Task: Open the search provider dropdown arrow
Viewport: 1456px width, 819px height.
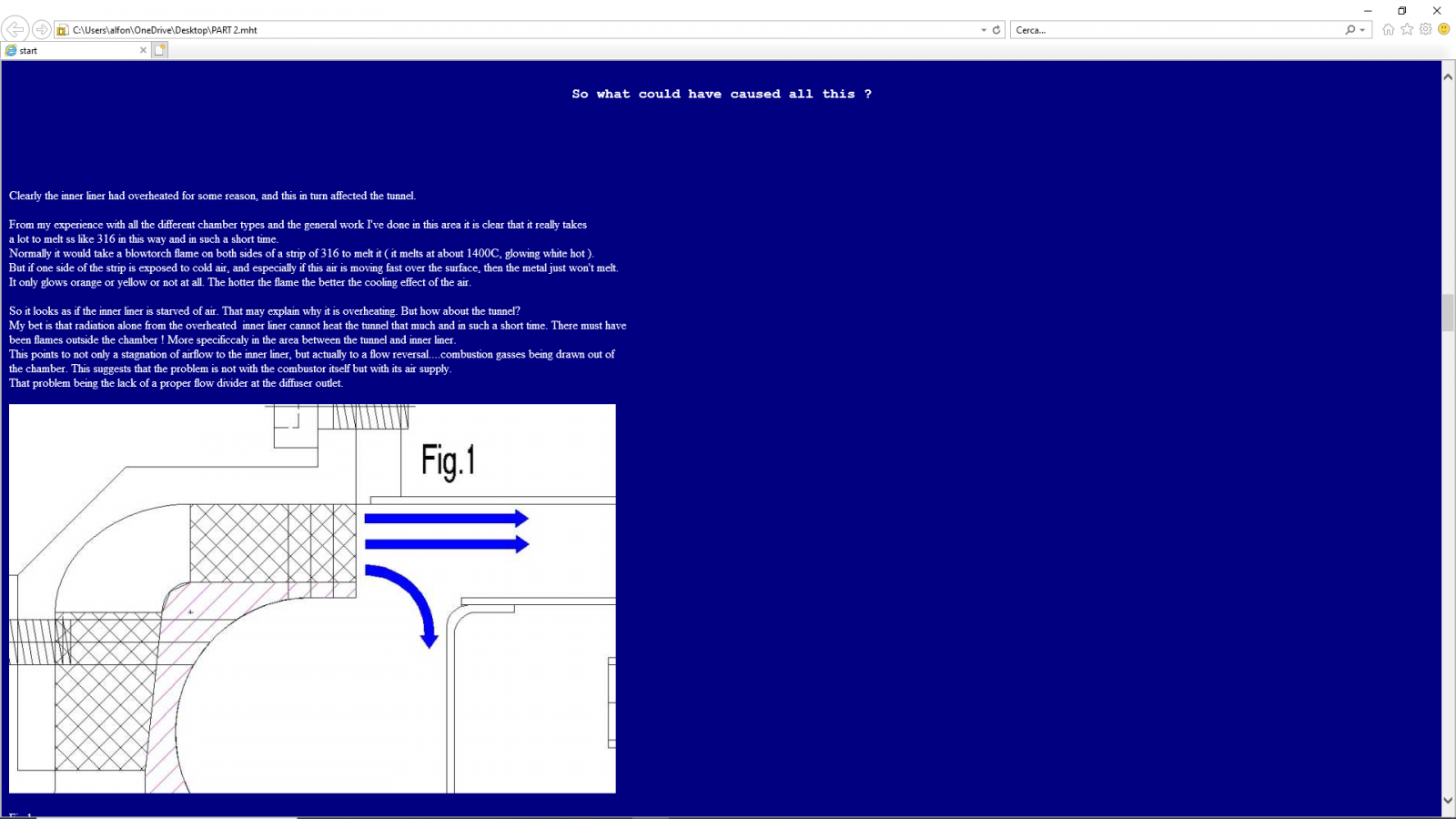Action: click(1362, 30)
